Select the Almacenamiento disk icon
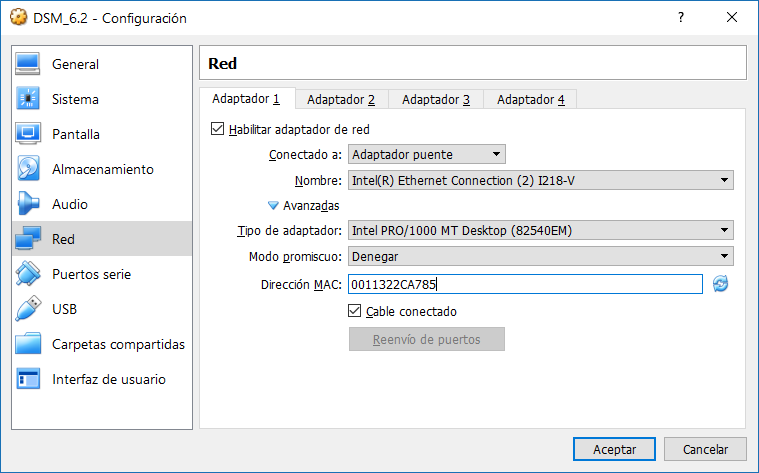Image resolution: width=759 pixels, height=473 pixels. 28,169
